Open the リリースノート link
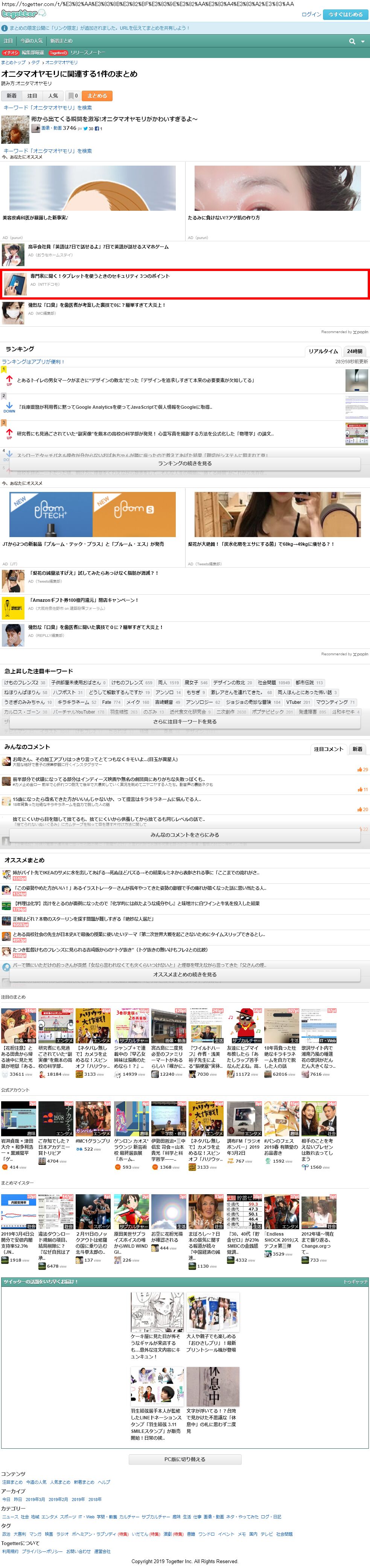The width and height of the screenshot is (370, 1568). coord(88,52)
